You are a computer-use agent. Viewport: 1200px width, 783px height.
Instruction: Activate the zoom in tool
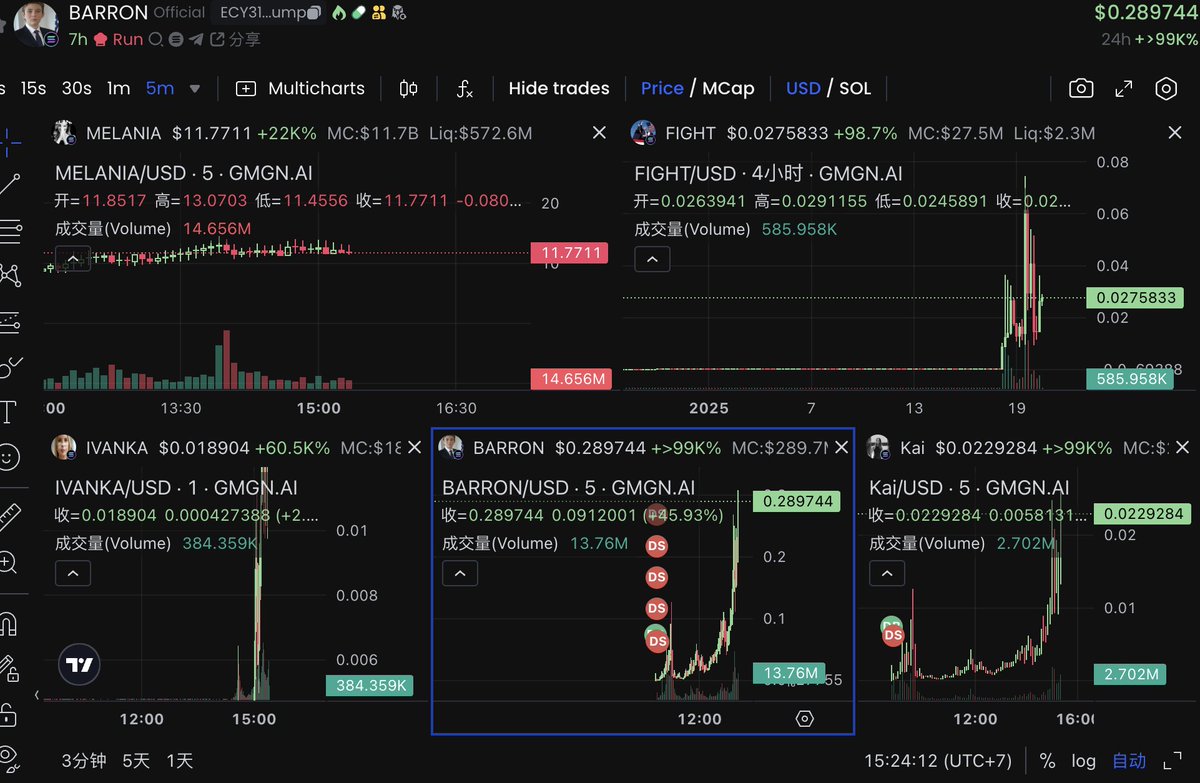click(x=8, y=562)
